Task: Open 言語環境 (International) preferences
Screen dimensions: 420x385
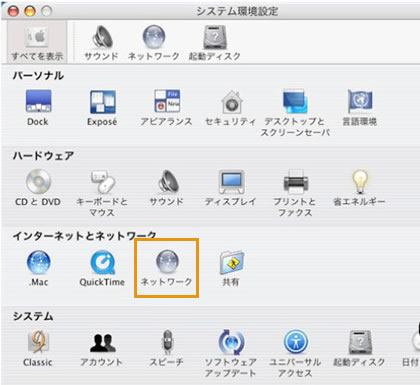Action: tap(360, 107)
